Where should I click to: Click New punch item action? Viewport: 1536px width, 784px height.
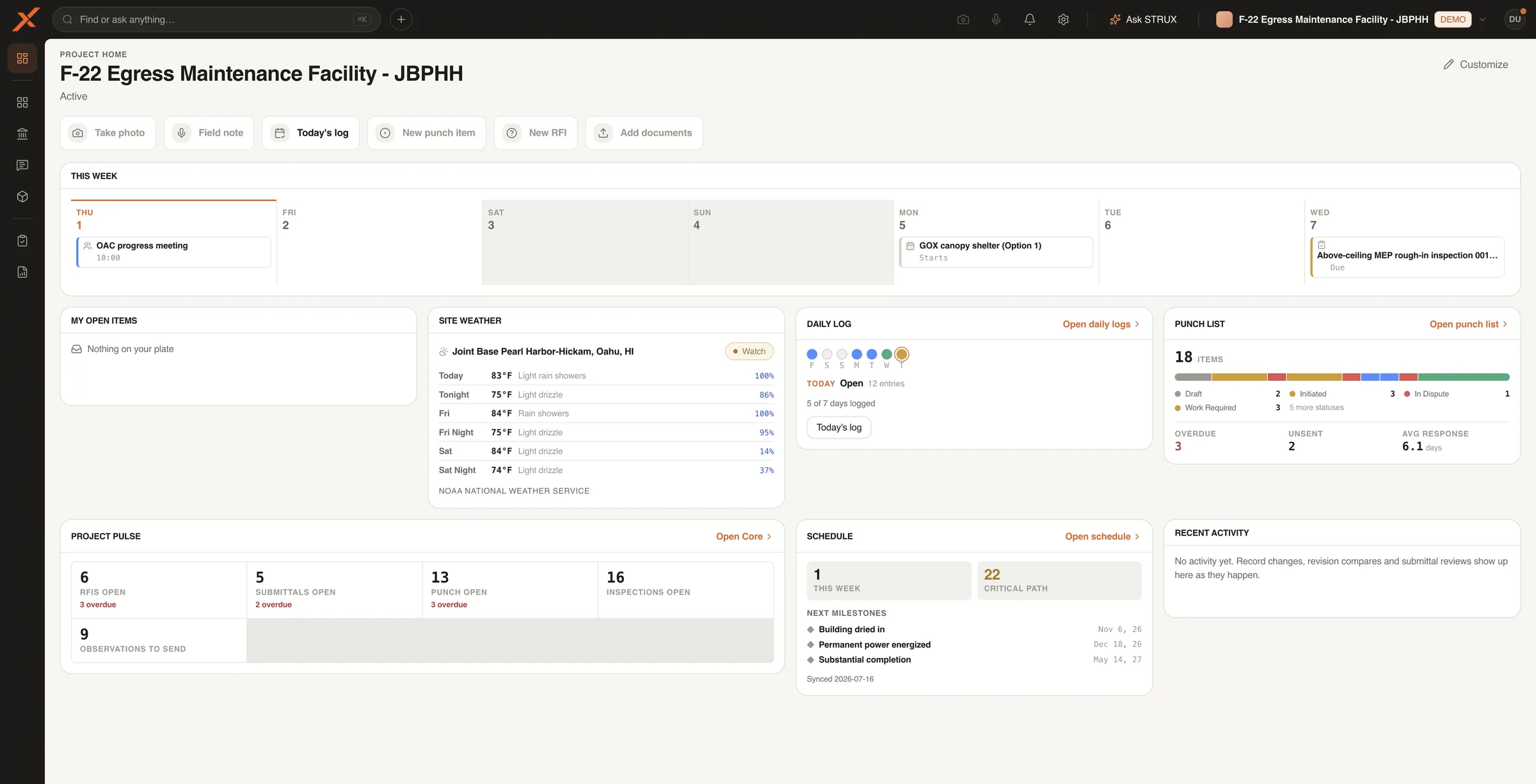point(427,133)
